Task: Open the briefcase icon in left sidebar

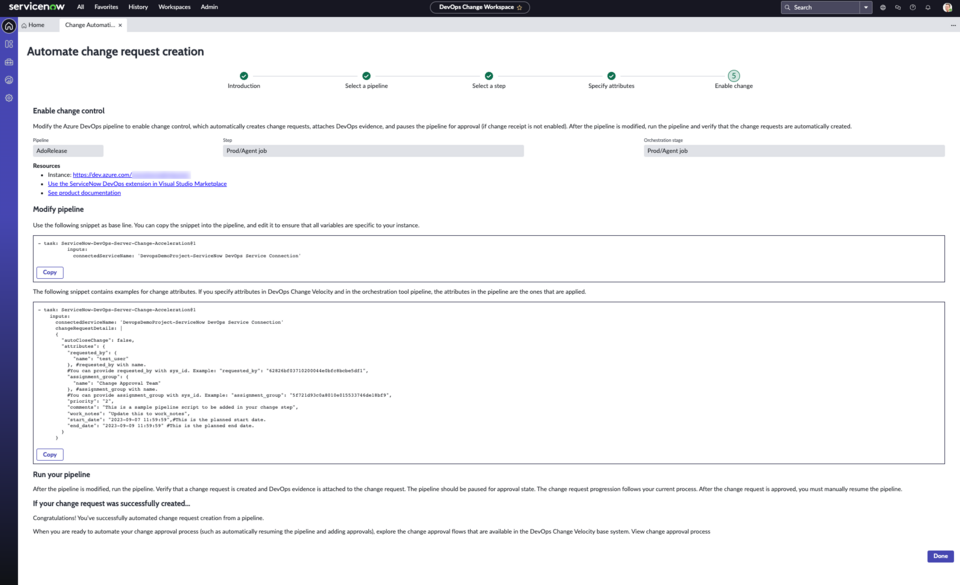Action: click(x=9, y=62)
